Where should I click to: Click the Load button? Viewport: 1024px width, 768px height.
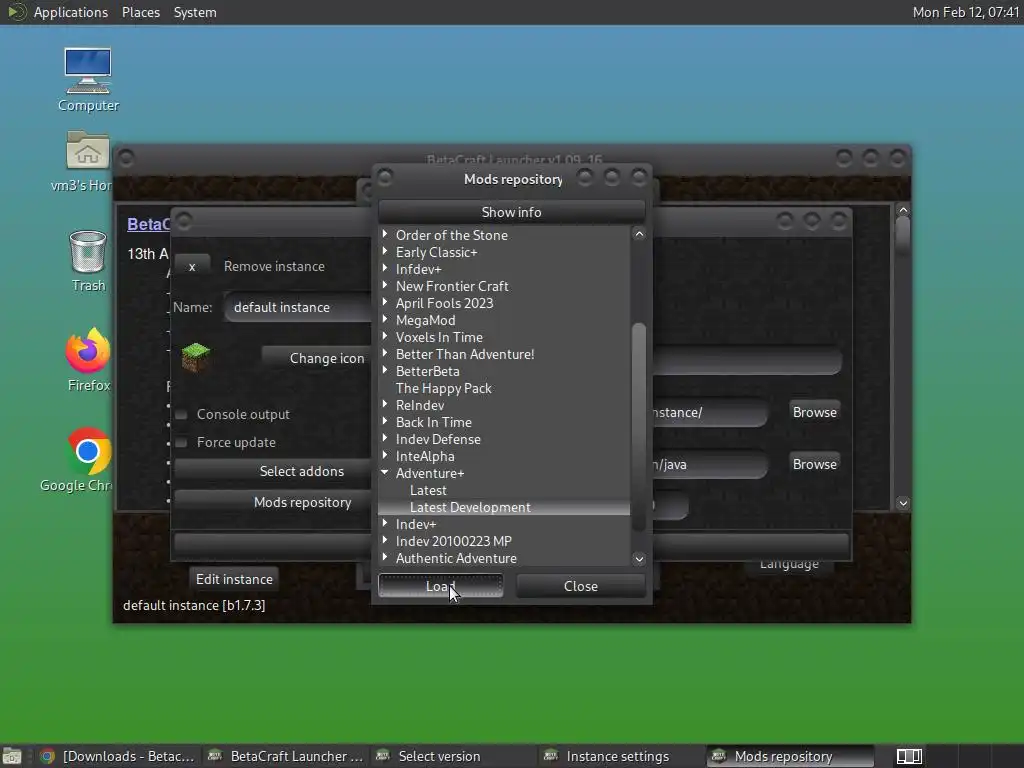click(x=441, y=586)
